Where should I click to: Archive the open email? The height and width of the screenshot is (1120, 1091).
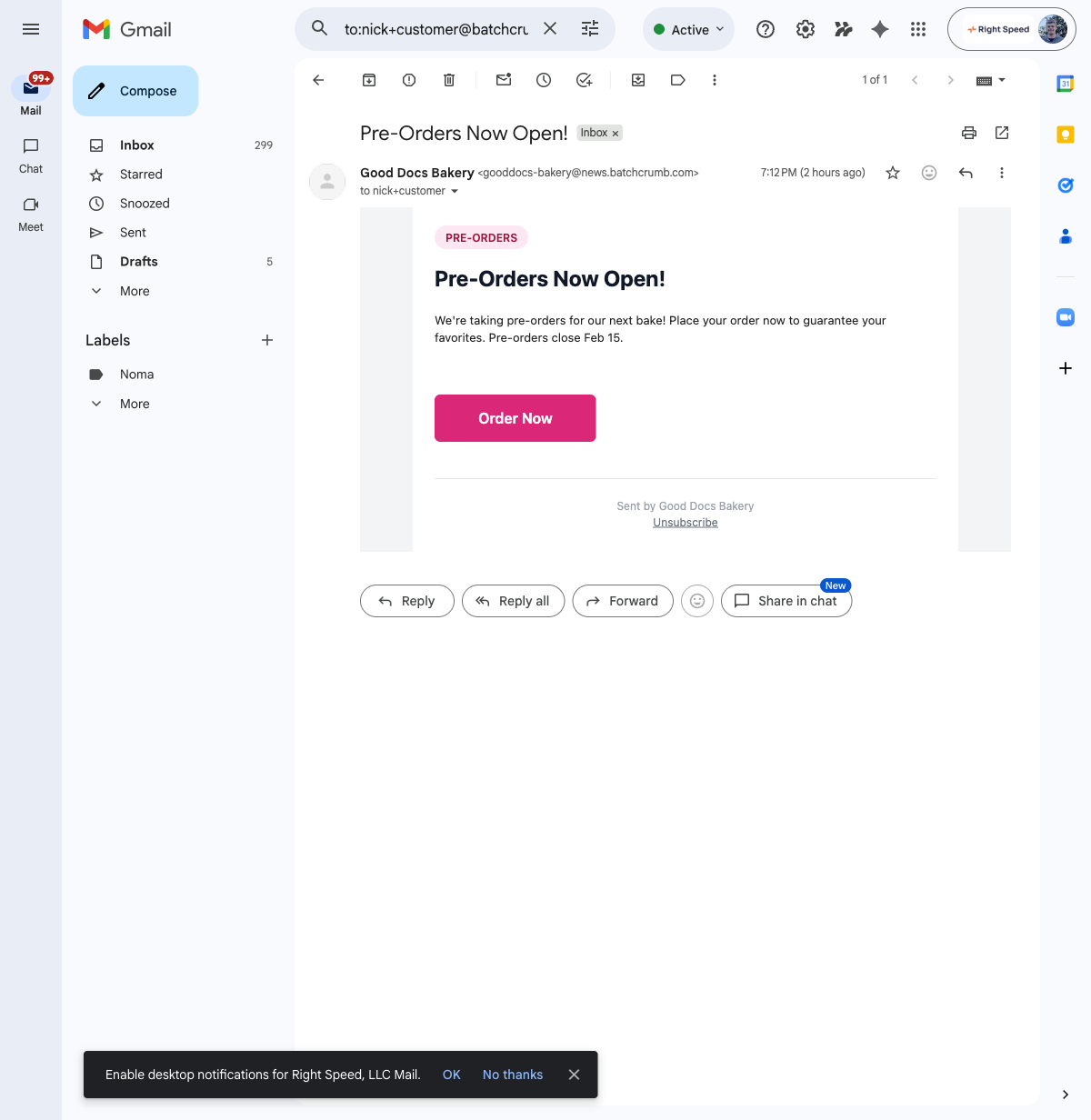(x=368, y=80)
